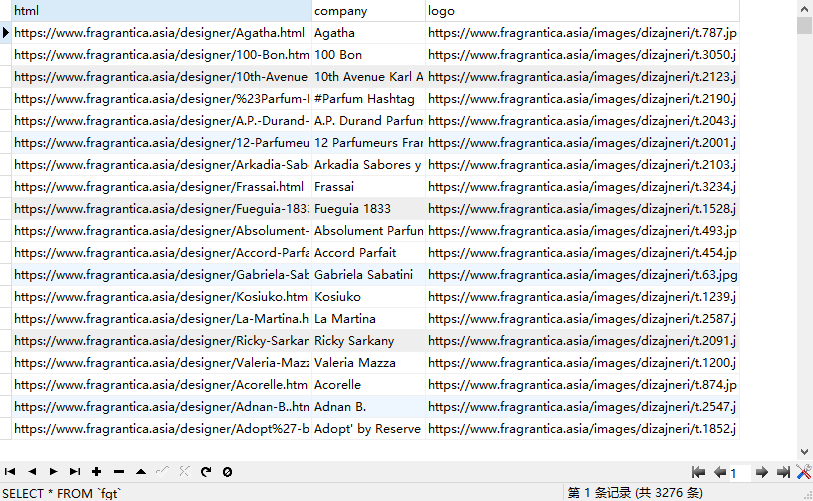This screenshot has height=501, width=813.
Task: Add a new record with plus icon
Action: coord(96,471)
